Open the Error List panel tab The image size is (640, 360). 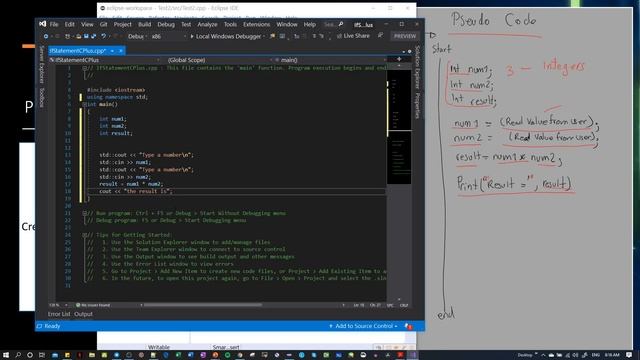point(59,314)
